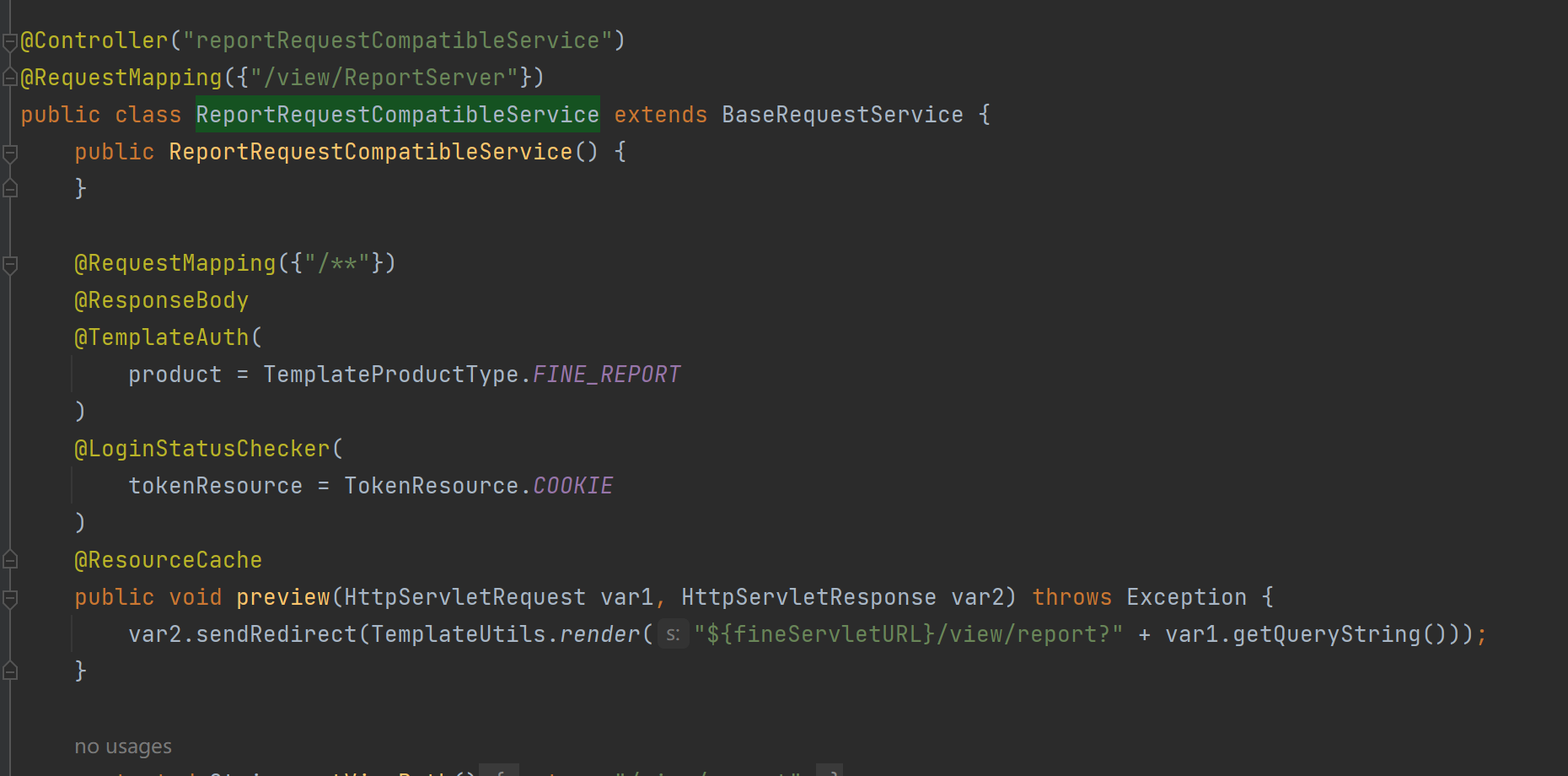Click the FINE_REPORT constant
This screenshot has width=1568, height=776.
click(606, 375)
